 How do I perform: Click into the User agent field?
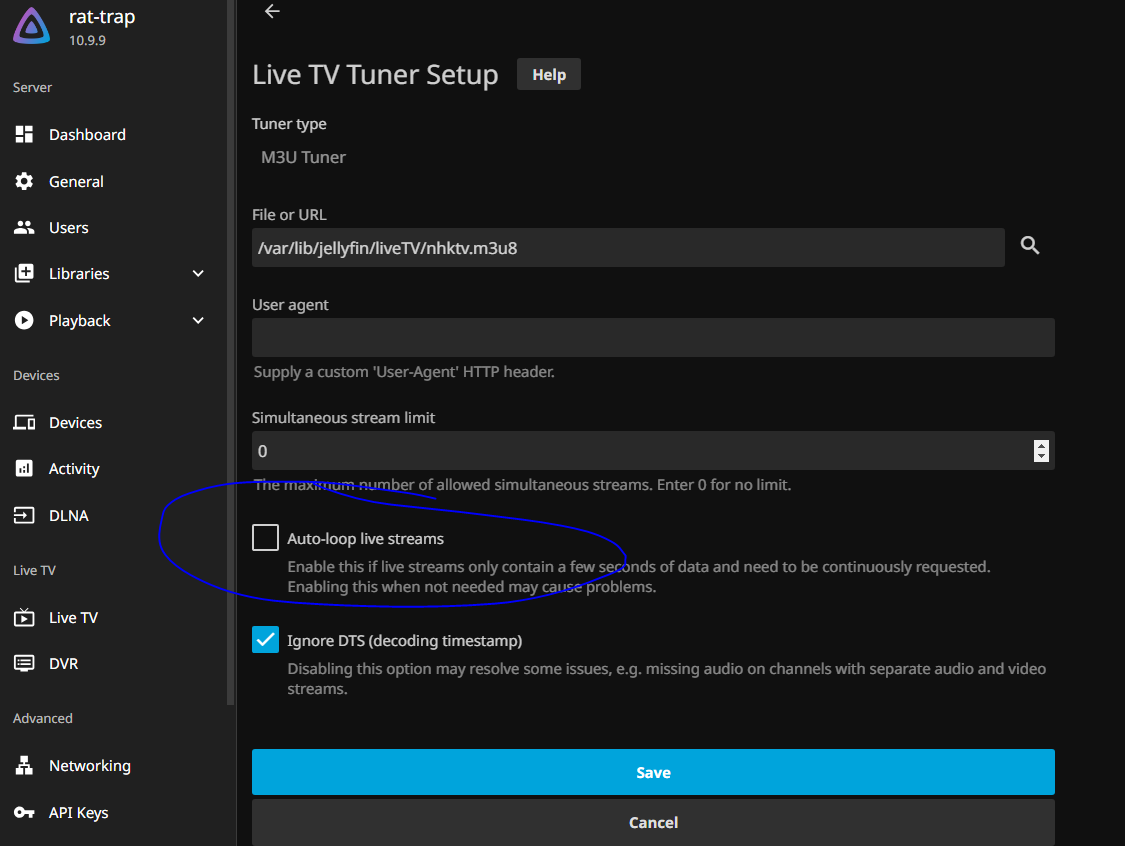653,338
